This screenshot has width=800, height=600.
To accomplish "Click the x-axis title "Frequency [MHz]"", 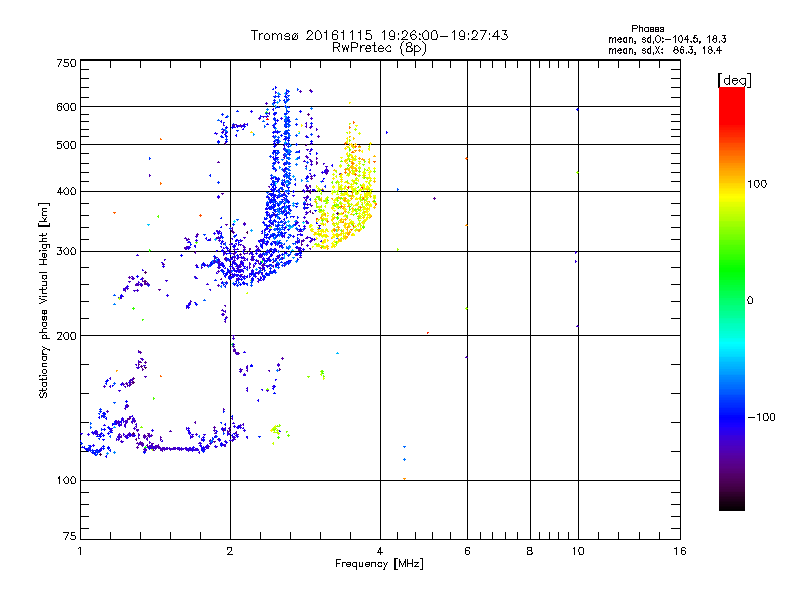I will click(x=379, y=564).
